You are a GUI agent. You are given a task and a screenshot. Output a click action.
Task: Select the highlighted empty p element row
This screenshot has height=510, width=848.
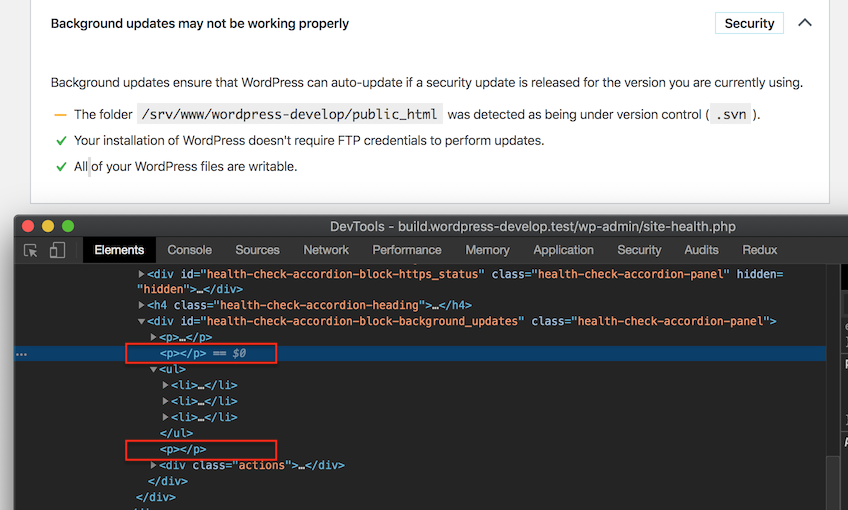(x=420, y=353)
